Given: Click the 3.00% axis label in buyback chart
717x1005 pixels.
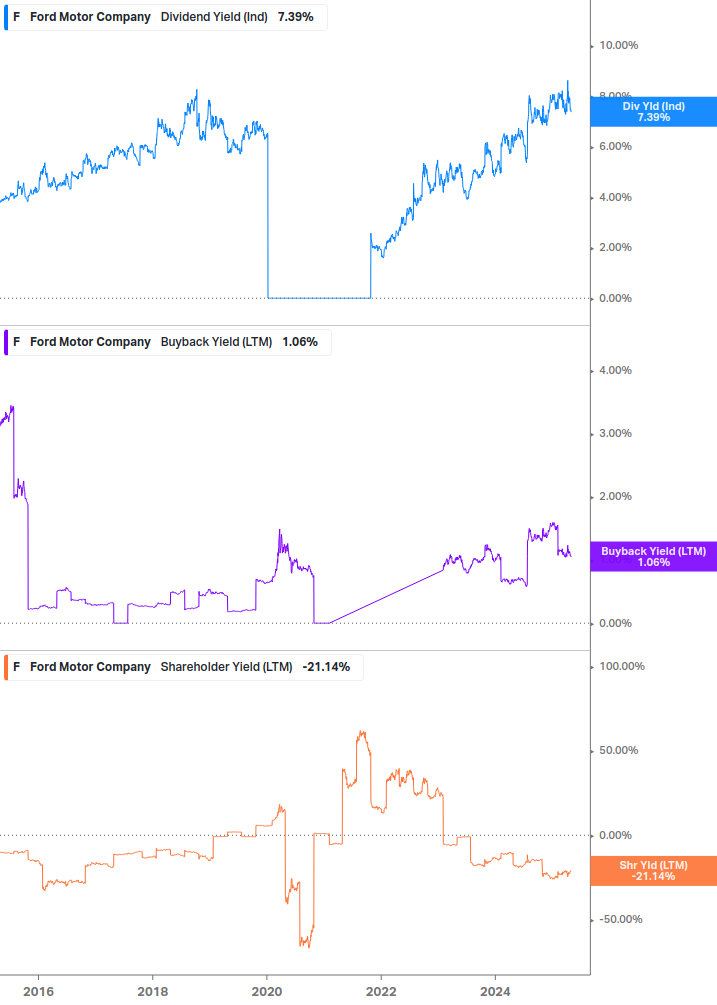Looking at the screenshot, I should [615, 434].
